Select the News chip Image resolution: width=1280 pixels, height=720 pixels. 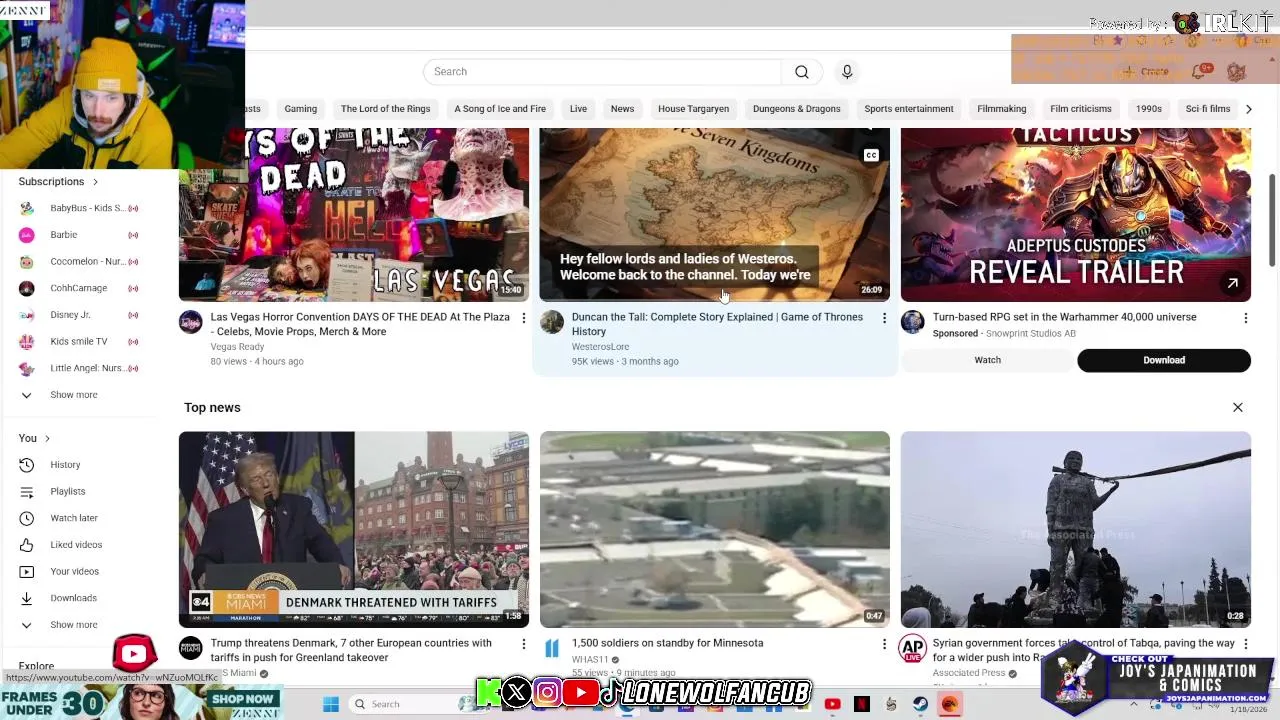[622, 109]
